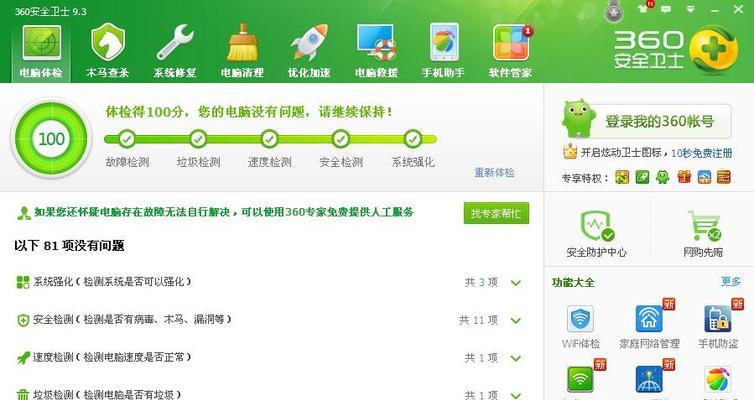Image resolution: width=754 pixels, height=400 pixels.
Task: Open 木马查杀 trojan scan icon
Action: tap(108, 43)
